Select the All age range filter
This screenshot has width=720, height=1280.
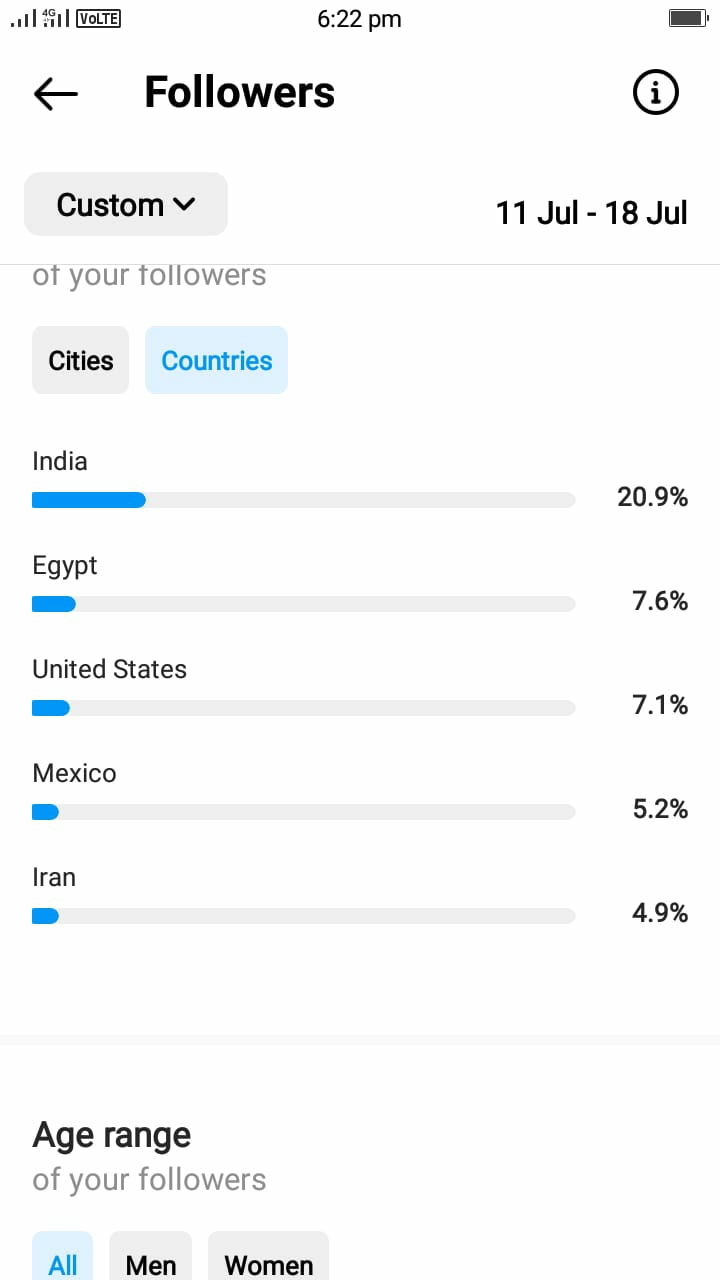coord(63,1258)
